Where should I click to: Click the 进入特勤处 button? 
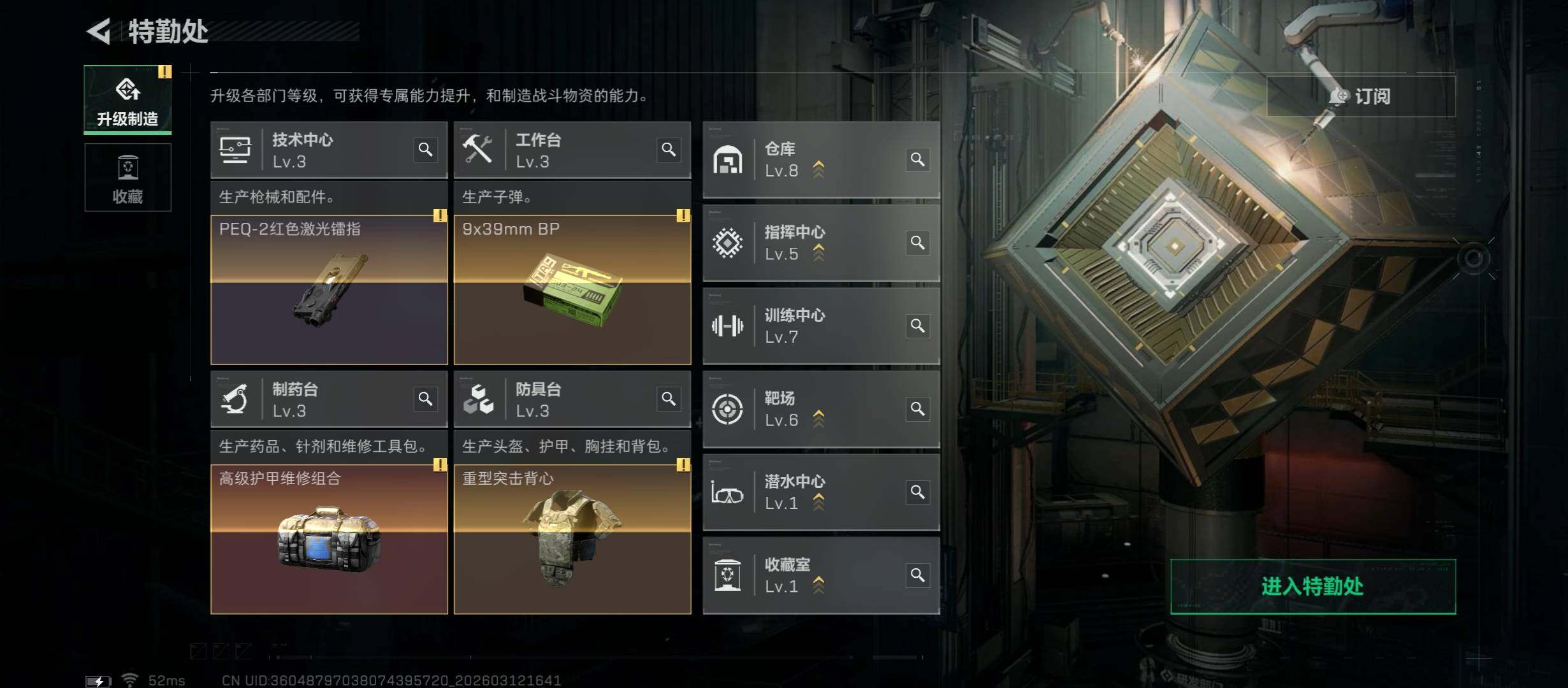click(1313, 587)
